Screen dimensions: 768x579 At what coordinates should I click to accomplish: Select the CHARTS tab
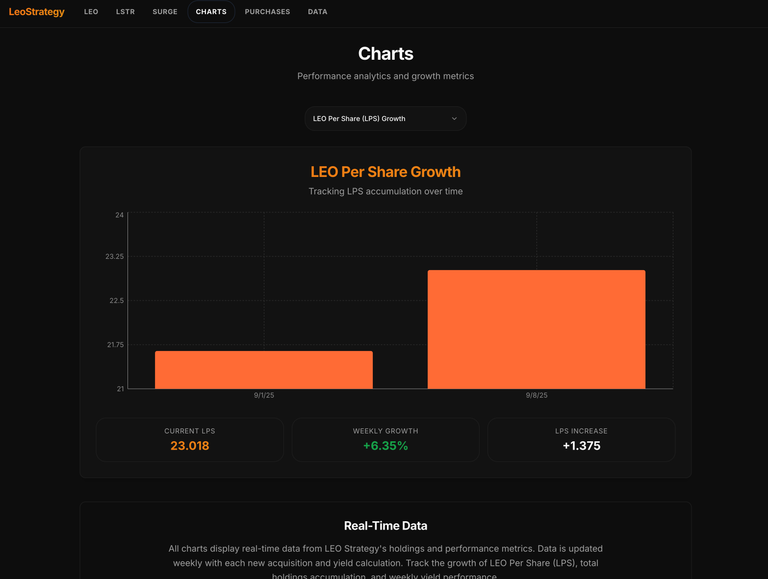point(211,12)
